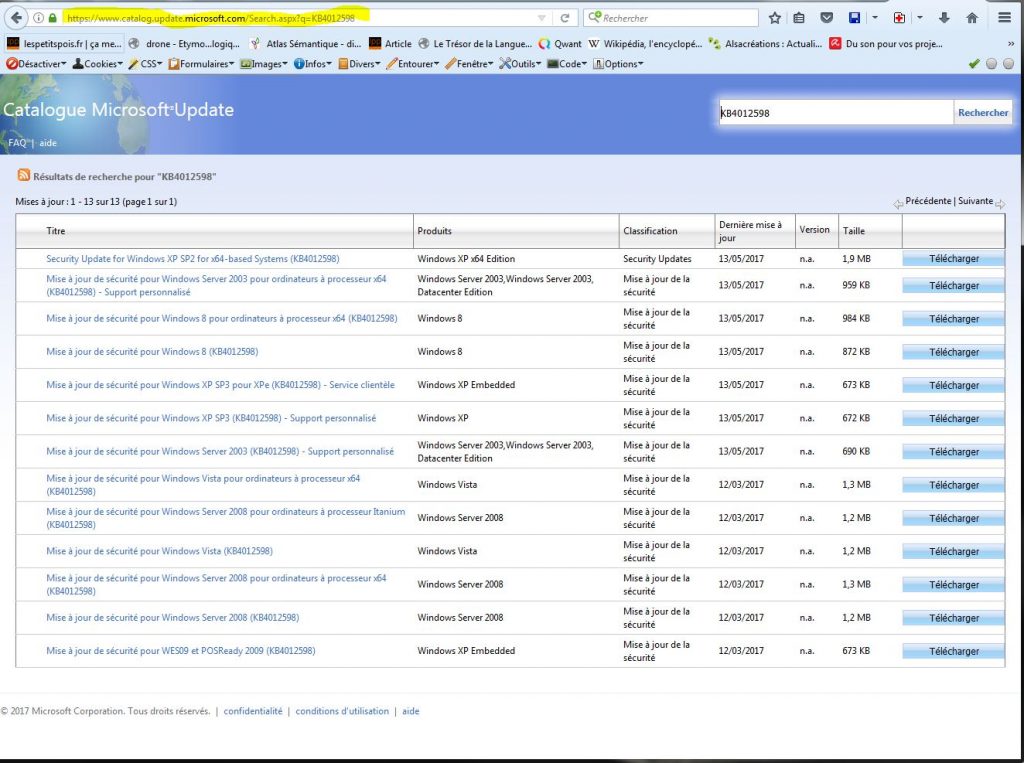Open the Windows 8 (KB4012598) security update link
This screenshot has height=763, width=1024.
[x=153, y=352]
